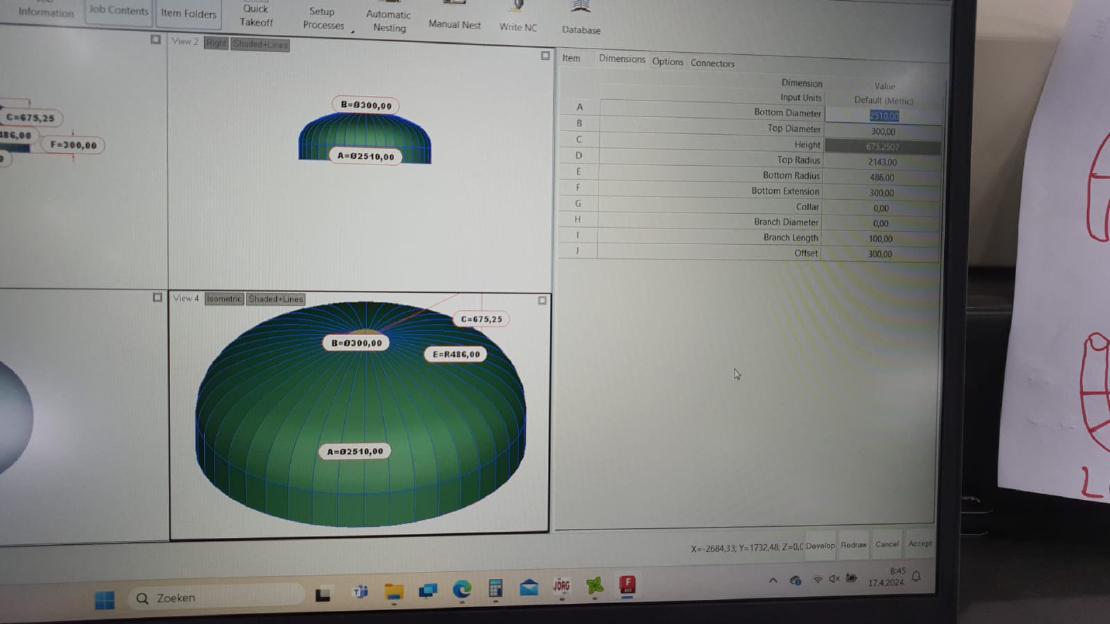Viewport: 1110px width, 624px height.
Task: Select the Height value cell
Action: (x=883, y=147)
